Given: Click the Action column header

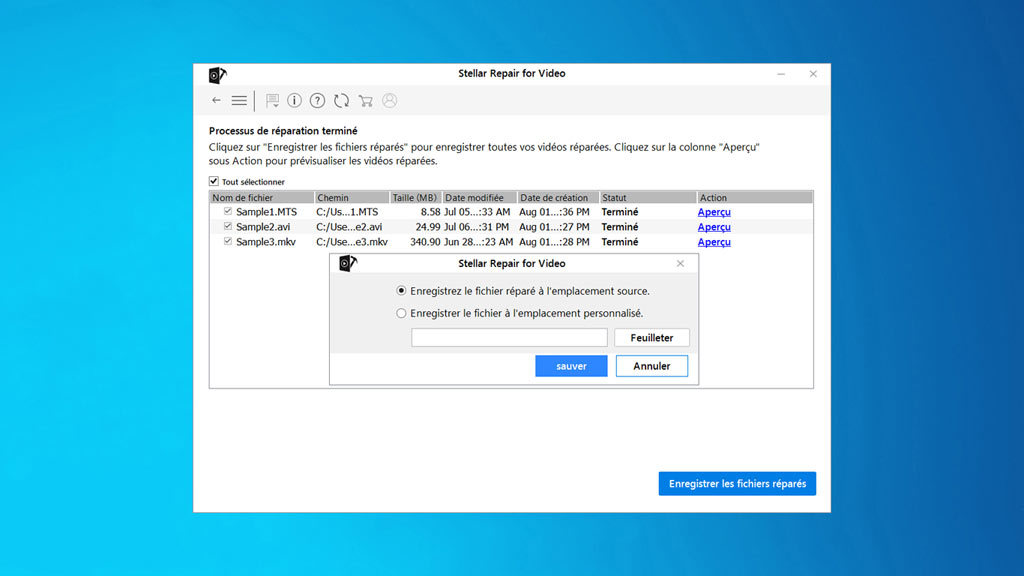Looking at the screenshot, I should pyautogui.click(x=755, y=197).
